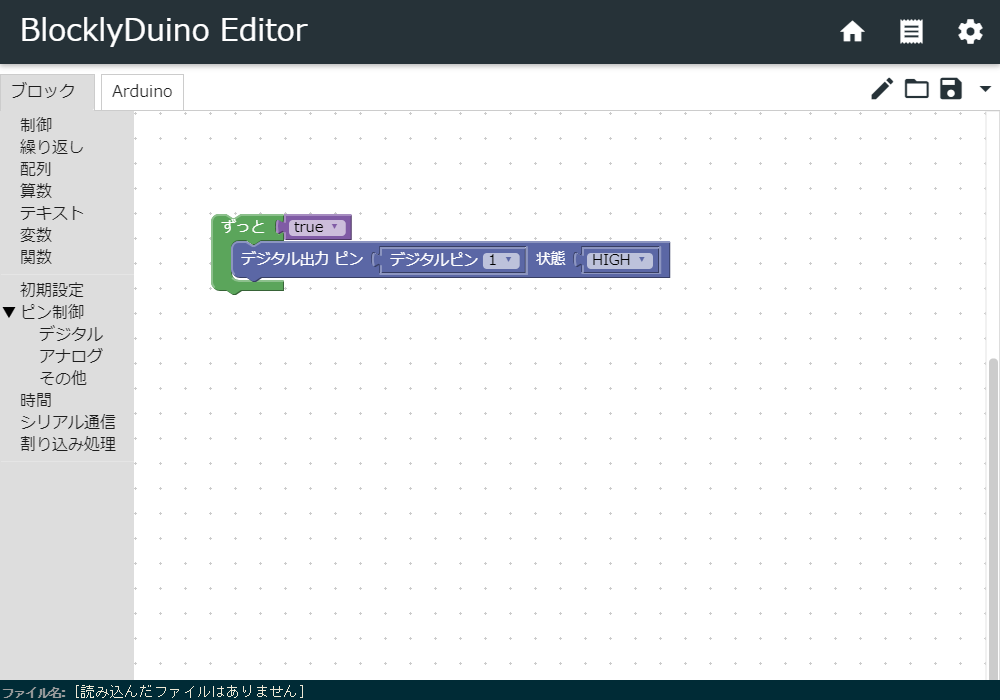Save project with the floppy disk icon

tap(951, 89)
